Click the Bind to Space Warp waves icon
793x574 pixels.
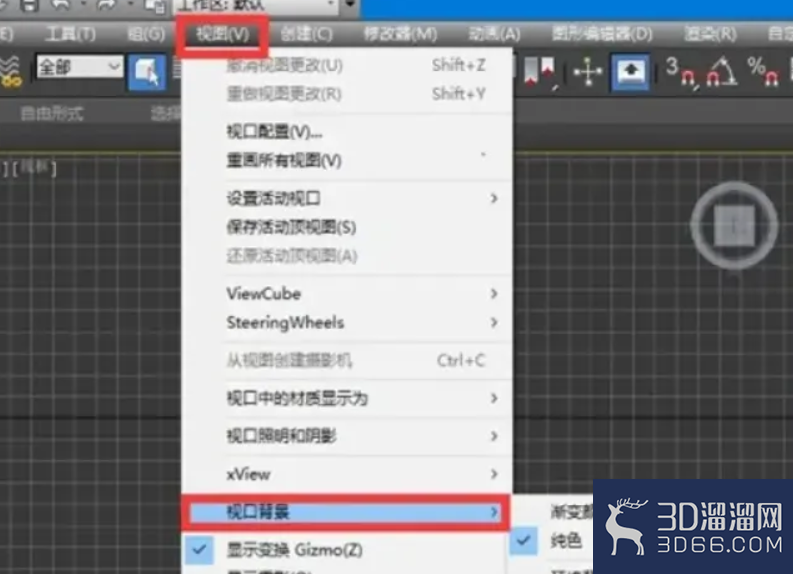[x=11, y=71]
